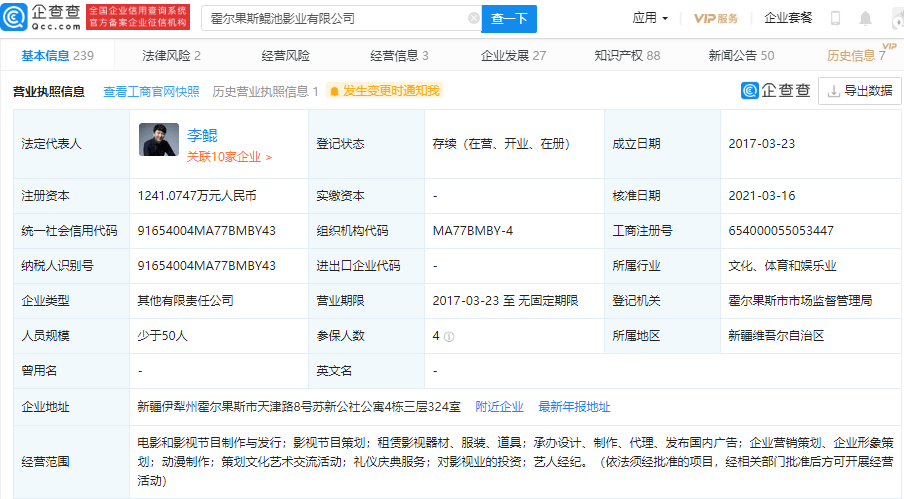Click the user avatar in top right corner
The image size is (904, 499).
pos(893,18)
